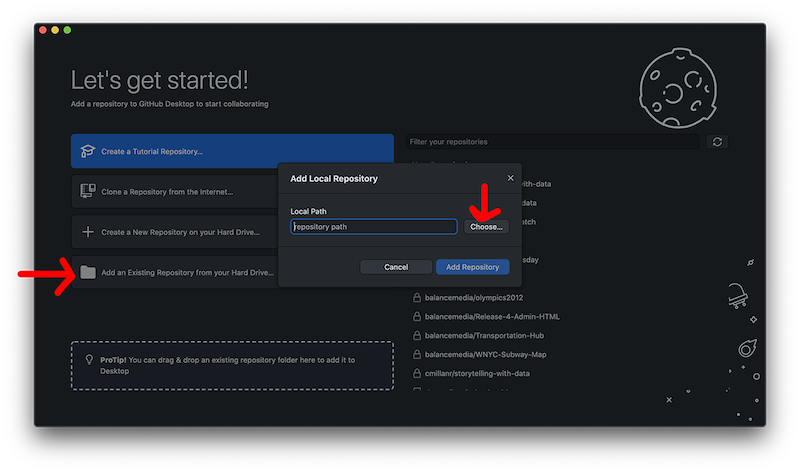Select balancemedia/Transportation-Hub repository
The image size is (800, 472).
point(484,335)
